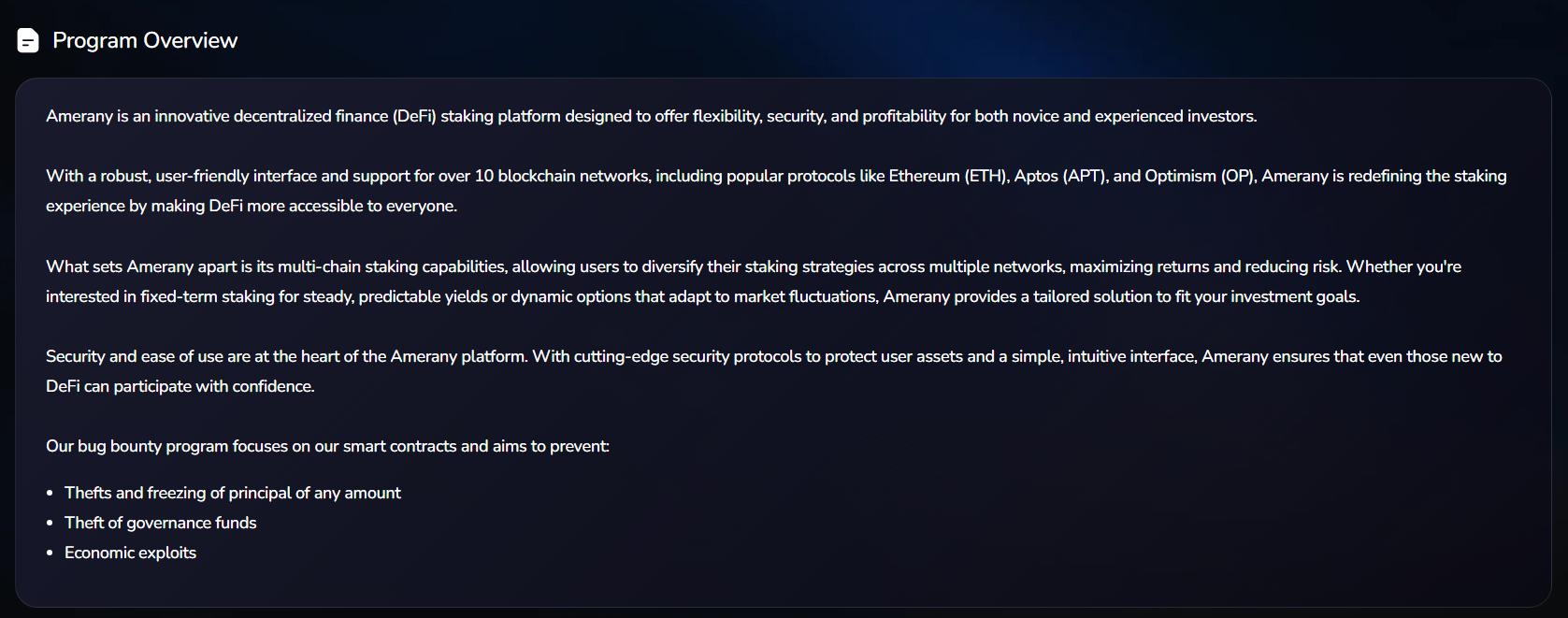Select "Thefts and freezing of principal" list item

232,493
